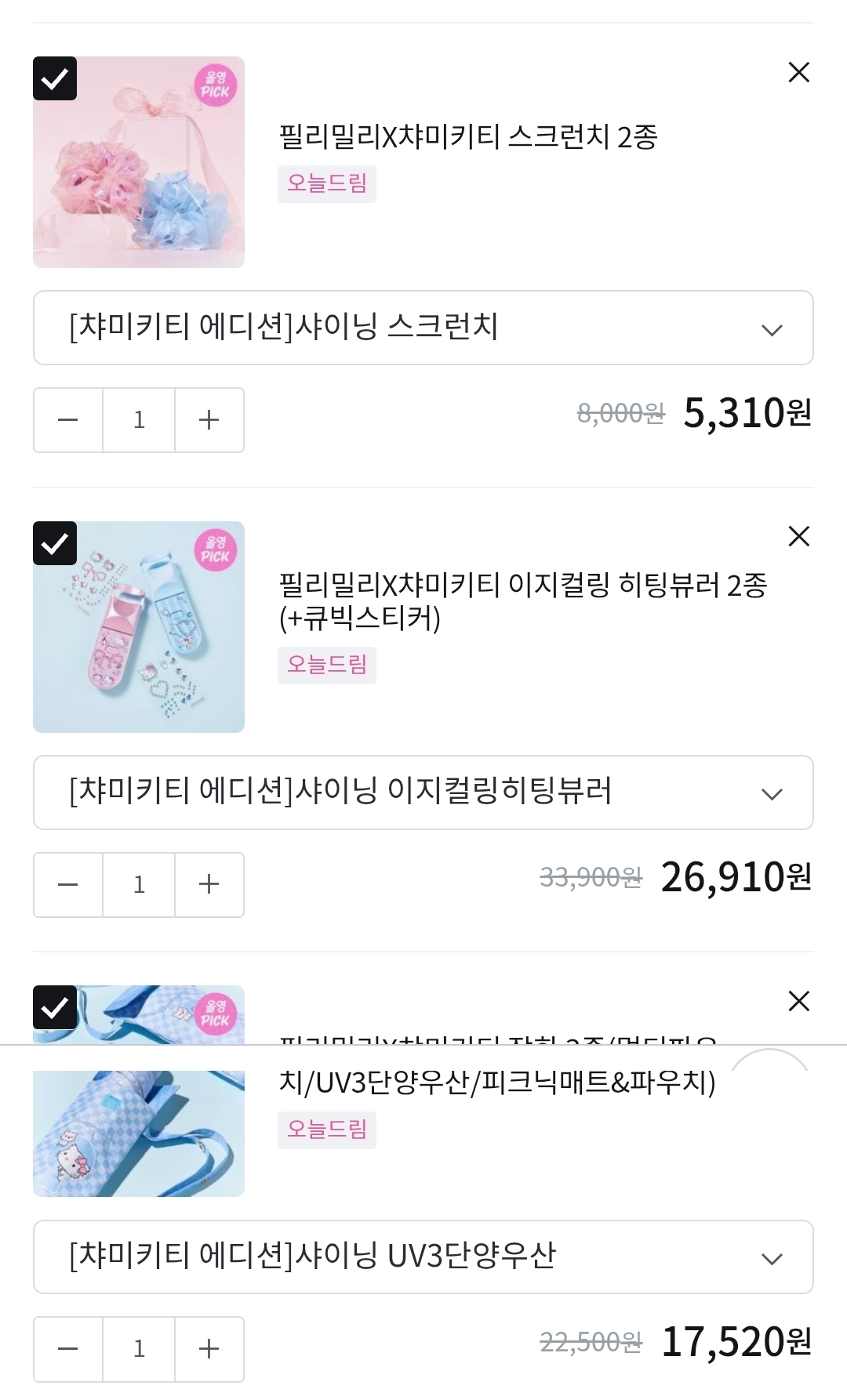Click the scrunchie quantity input field
The width and height of the screenshot is (847, 1400).
pyautogui.click(x=139, y=420)
